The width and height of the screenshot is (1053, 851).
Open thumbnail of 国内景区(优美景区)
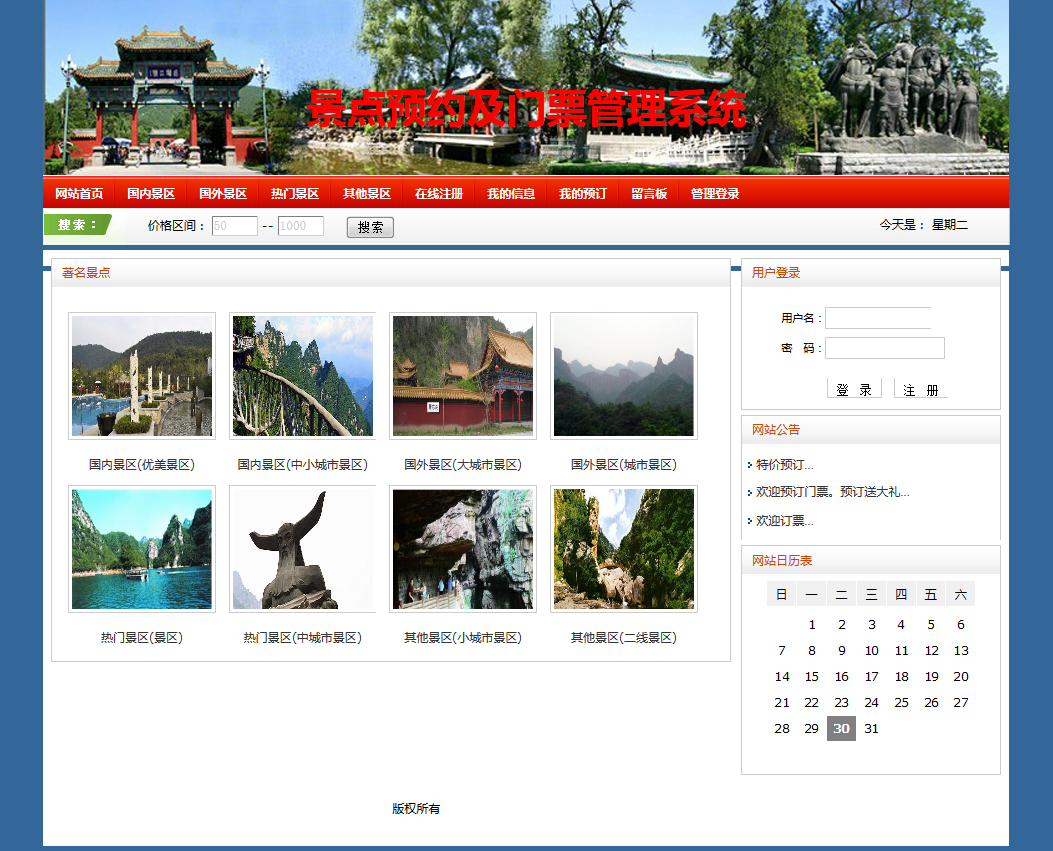(142, 376)
